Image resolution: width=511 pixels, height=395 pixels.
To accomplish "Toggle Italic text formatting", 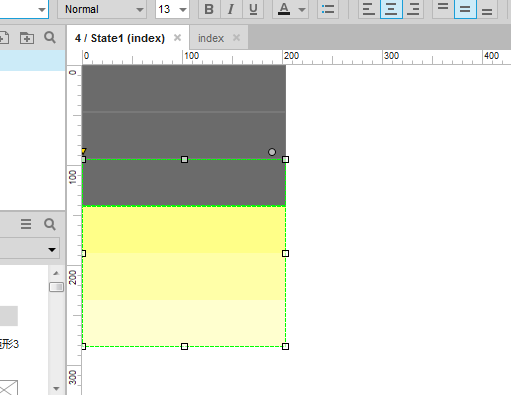I will pos(231,9).
